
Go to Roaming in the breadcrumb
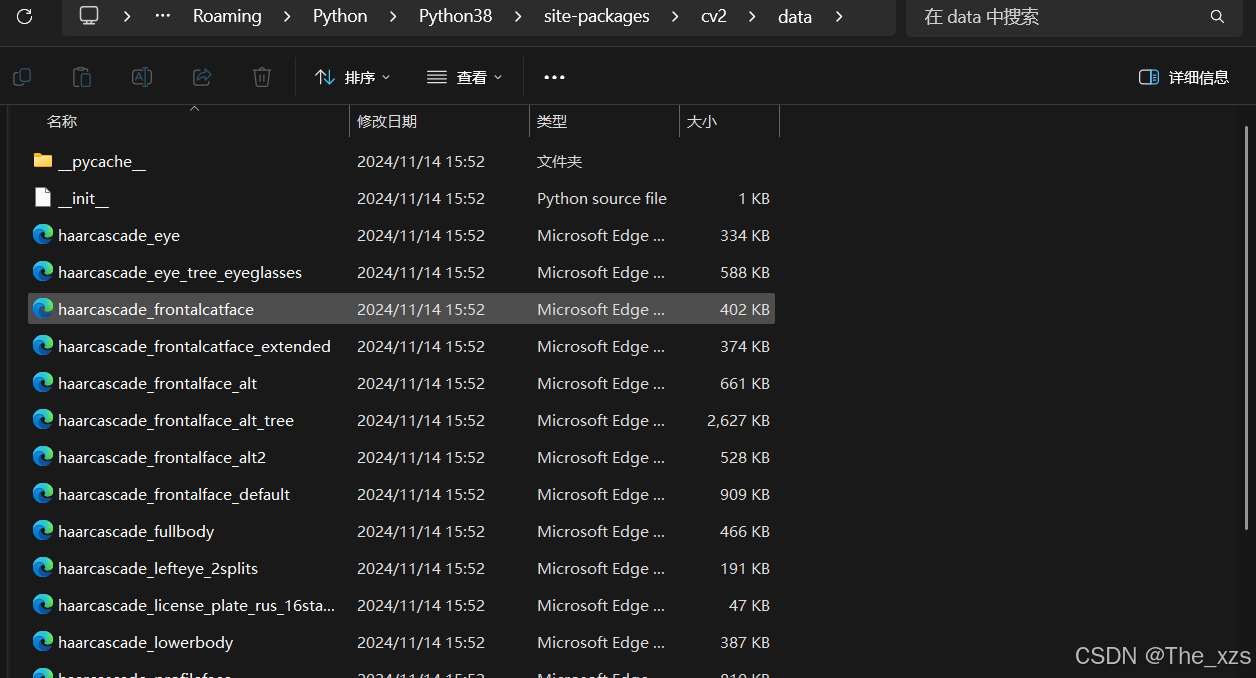click(227, 16)
